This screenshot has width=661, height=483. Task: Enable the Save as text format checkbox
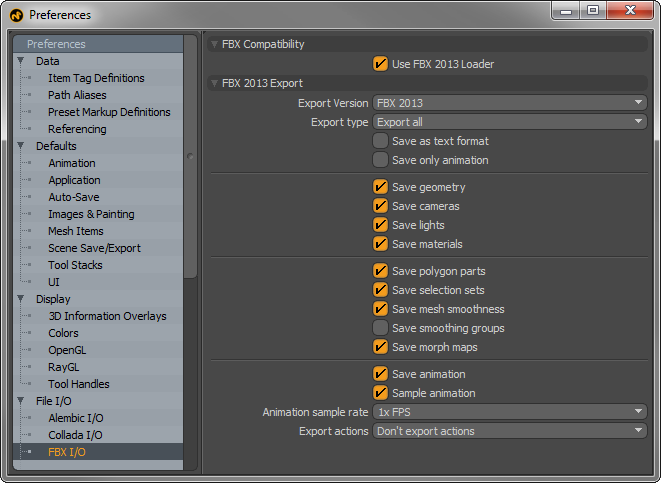380,141
